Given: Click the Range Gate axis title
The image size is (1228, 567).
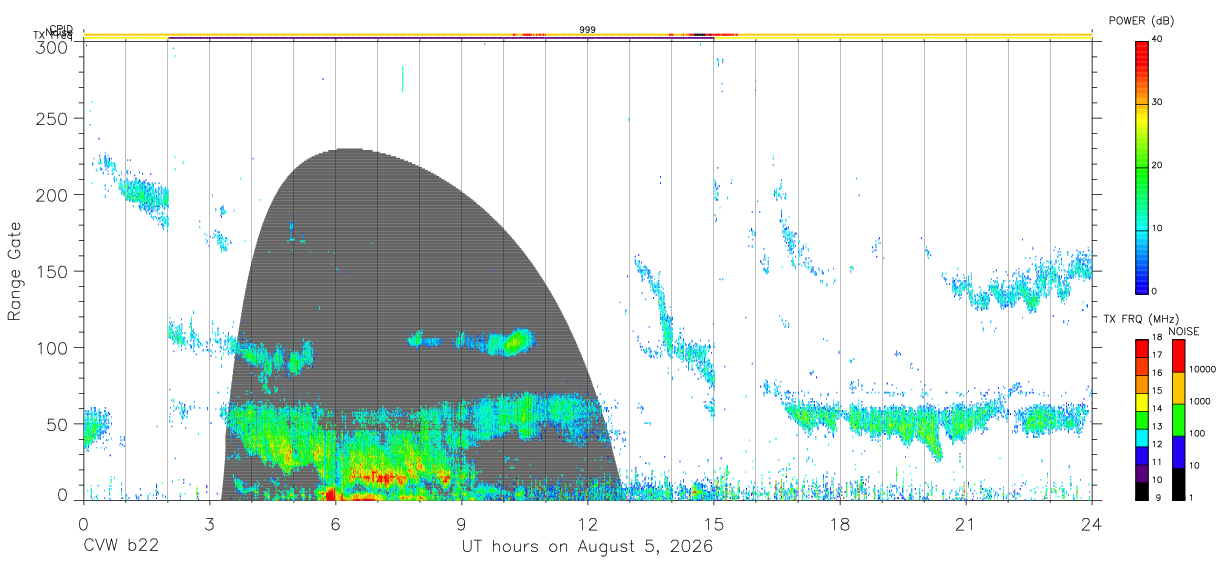Looking at the screenshot, I should click(x=15, y=270).
